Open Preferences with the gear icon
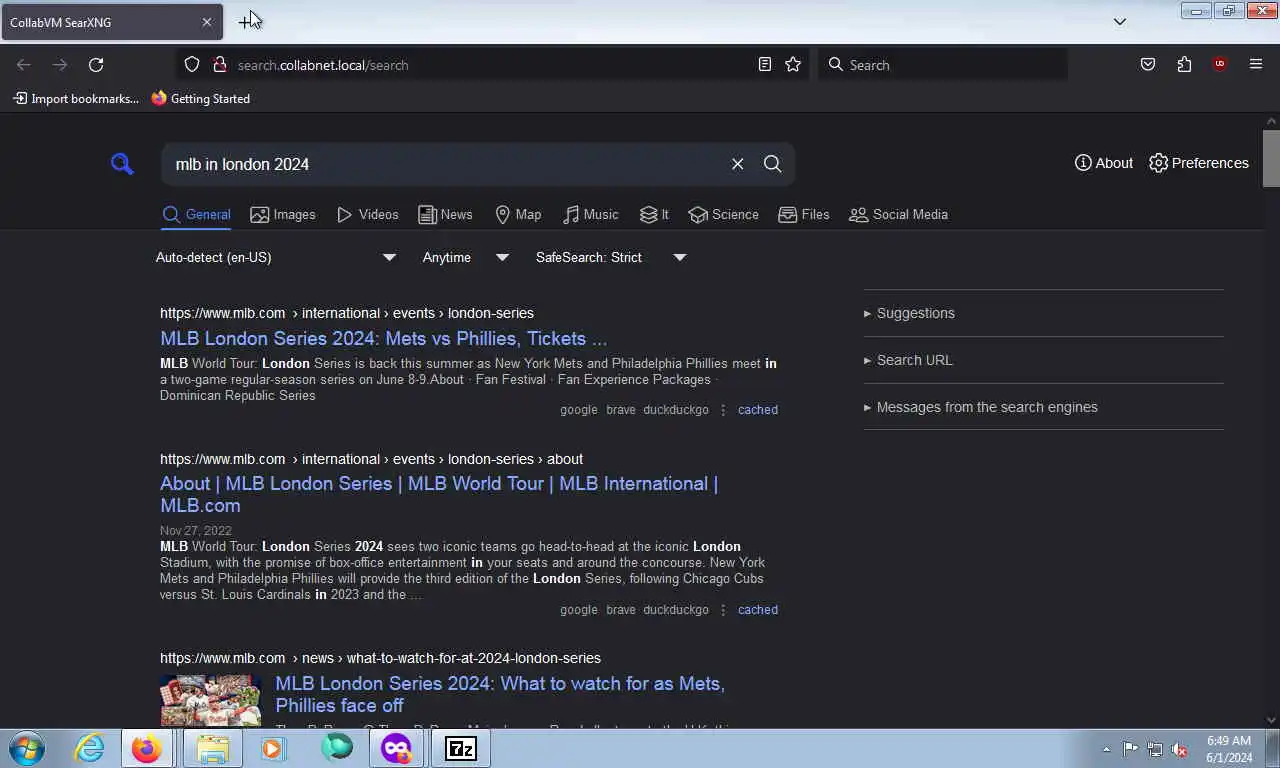The width and height of the screenshot is (1280, 768). pyautogui.click(x=1199, y=163)
